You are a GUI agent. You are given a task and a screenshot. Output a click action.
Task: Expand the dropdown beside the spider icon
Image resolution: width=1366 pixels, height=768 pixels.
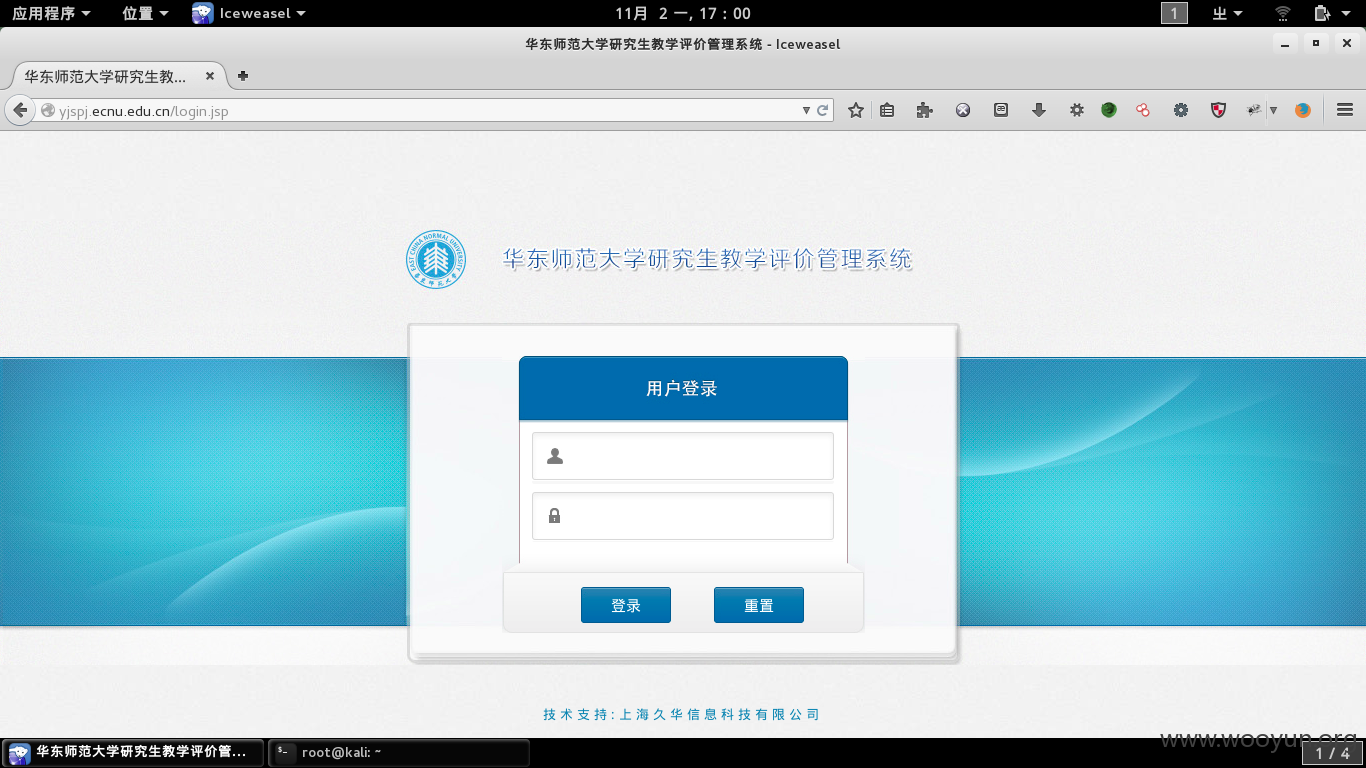point(1273,110)
